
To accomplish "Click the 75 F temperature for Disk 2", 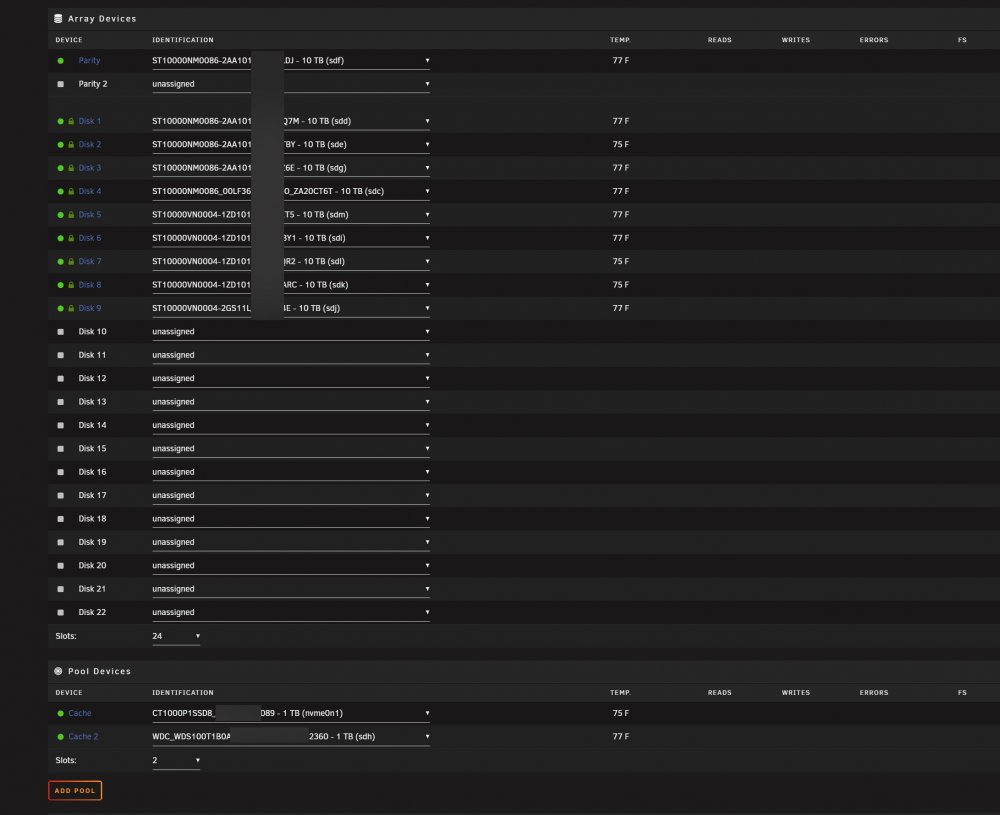I will pyautogui.click(x=621, y=145).
